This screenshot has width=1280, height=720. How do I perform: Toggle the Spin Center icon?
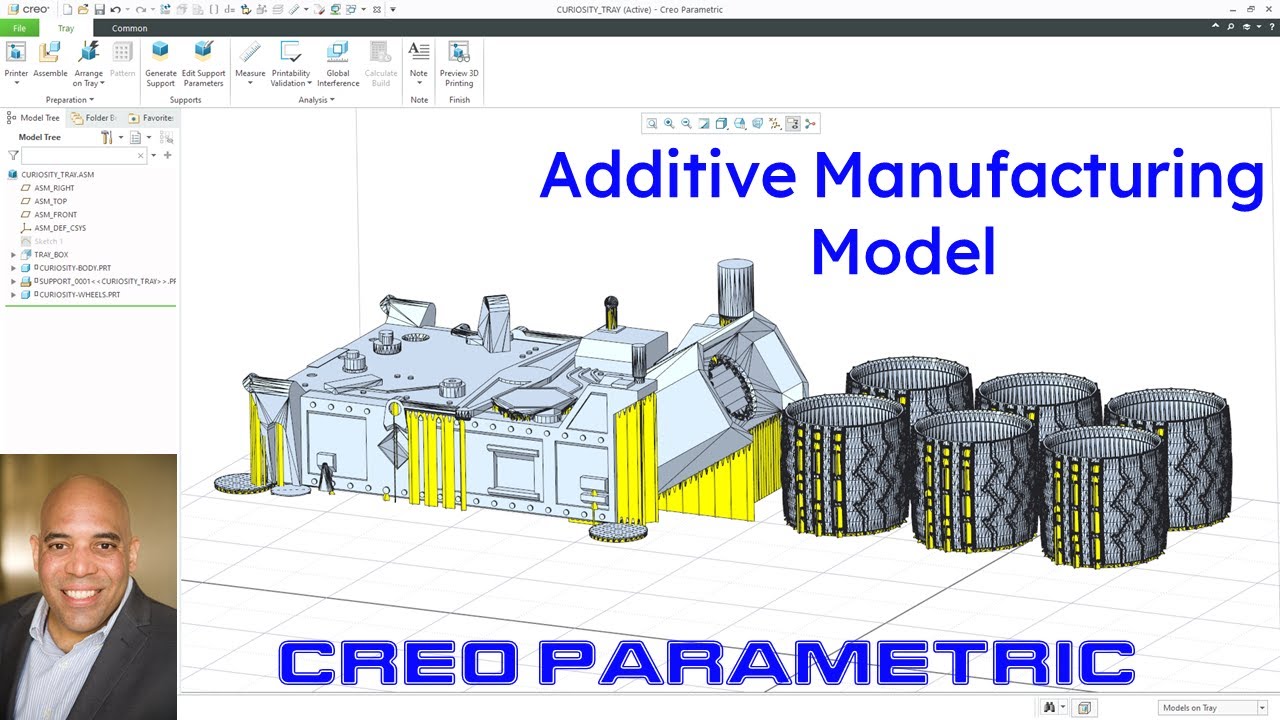pos(810,124)
